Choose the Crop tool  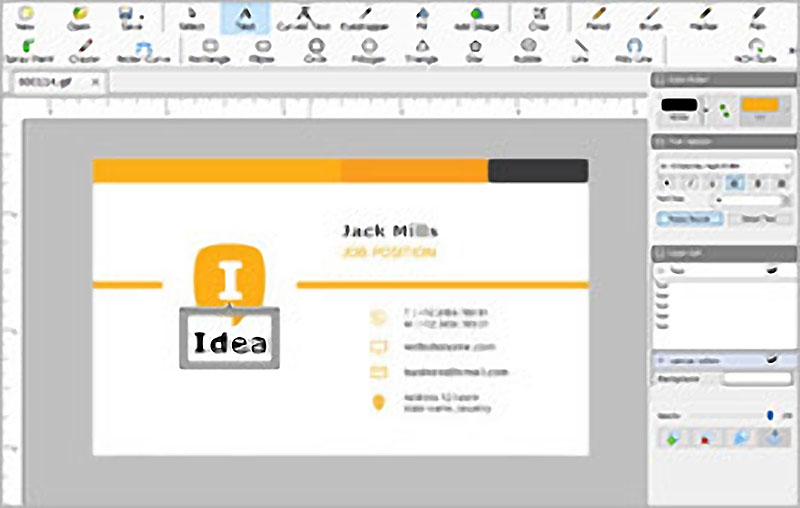pyautogui.click(x=539, y=18)
